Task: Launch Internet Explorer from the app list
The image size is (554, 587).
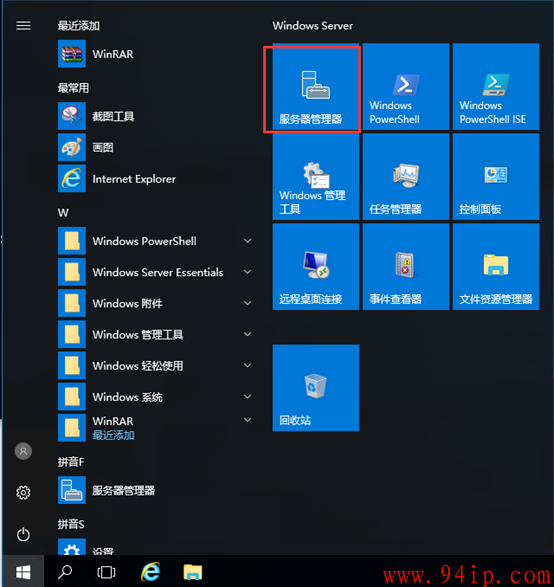Action: click(x=155, y=178)
